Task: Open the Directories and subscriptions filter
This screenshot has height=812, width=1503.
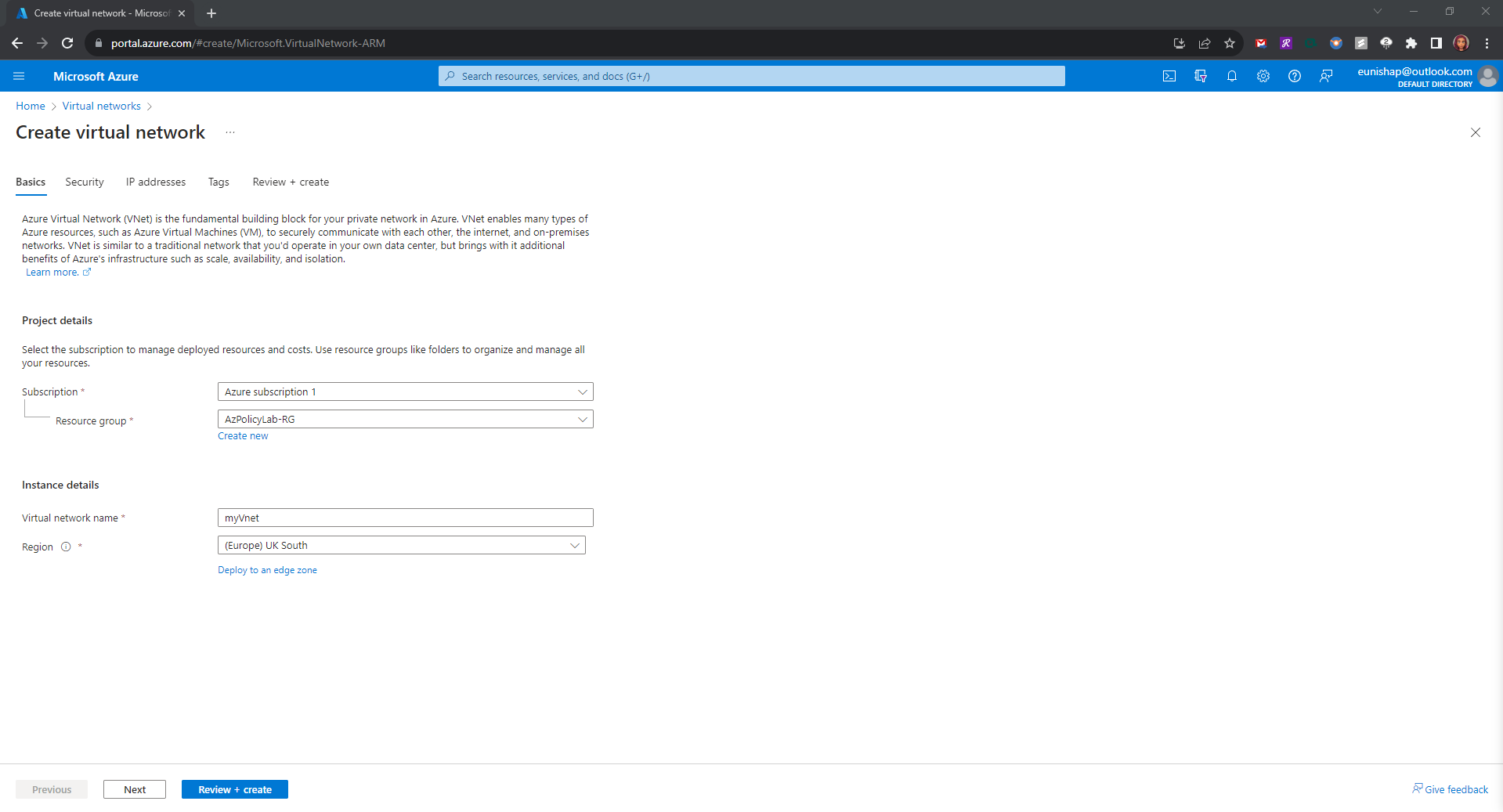Action: [x=1200, y=76]
